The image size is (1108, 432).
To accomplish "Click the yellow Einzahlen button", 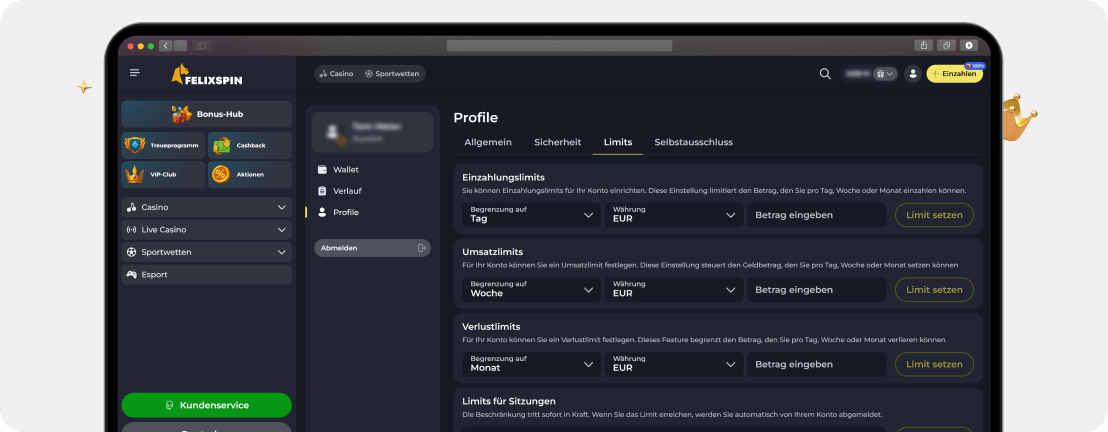I will coord(954,73).
